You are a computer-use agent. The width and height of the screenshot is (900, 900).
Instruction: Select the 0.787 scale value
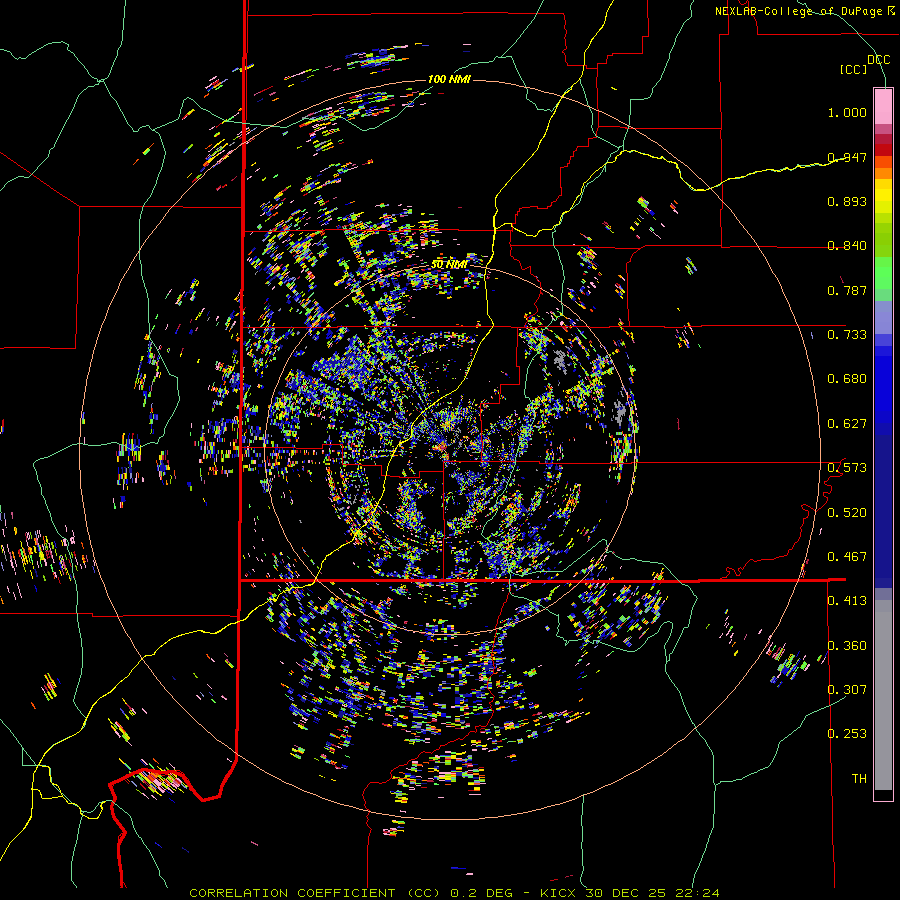click(x=847, y=290)
